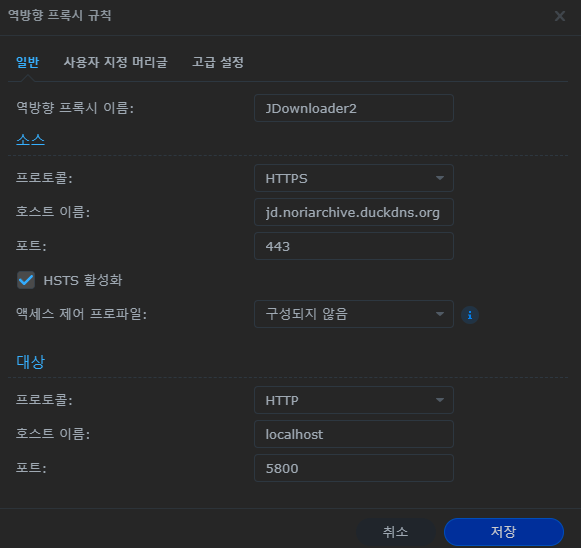
Task: Toggle the HSTS 활성화 checkbox
Action: 26,280
